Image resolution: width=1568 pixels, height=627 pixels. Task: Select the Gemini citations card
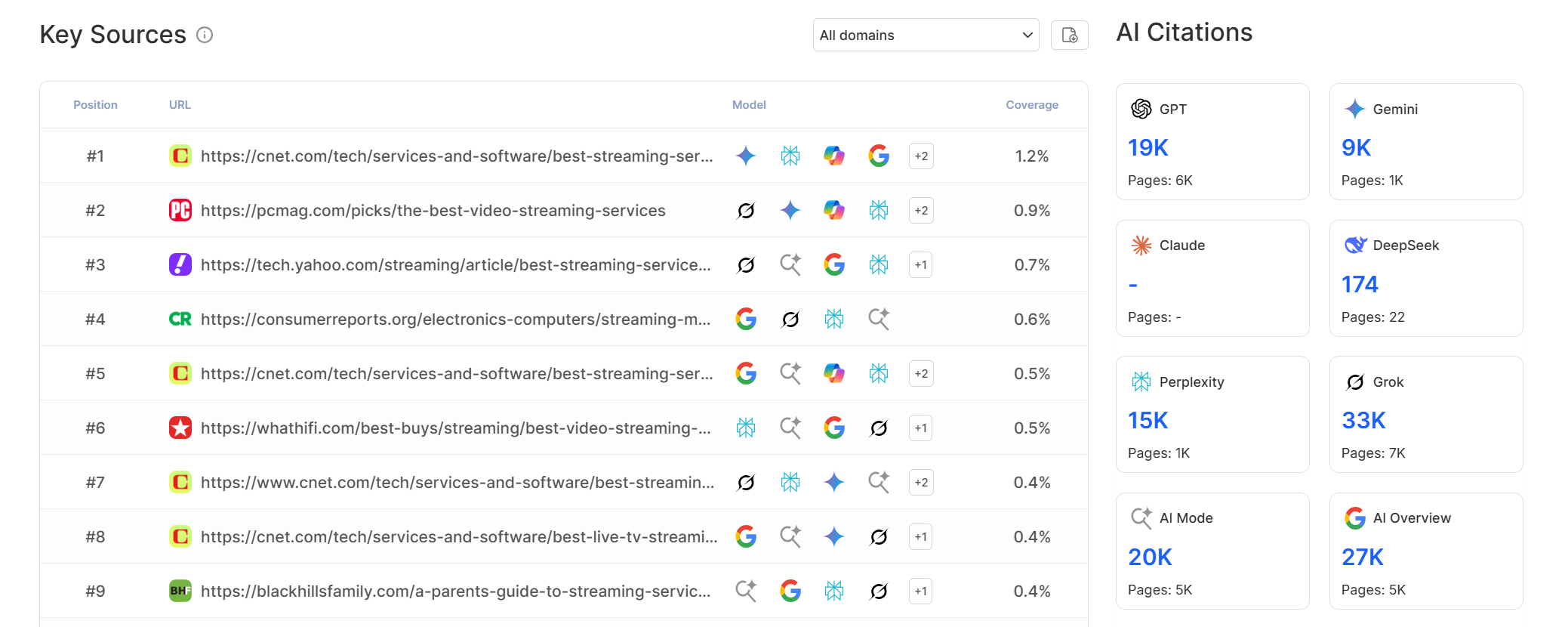[1426, 141]
